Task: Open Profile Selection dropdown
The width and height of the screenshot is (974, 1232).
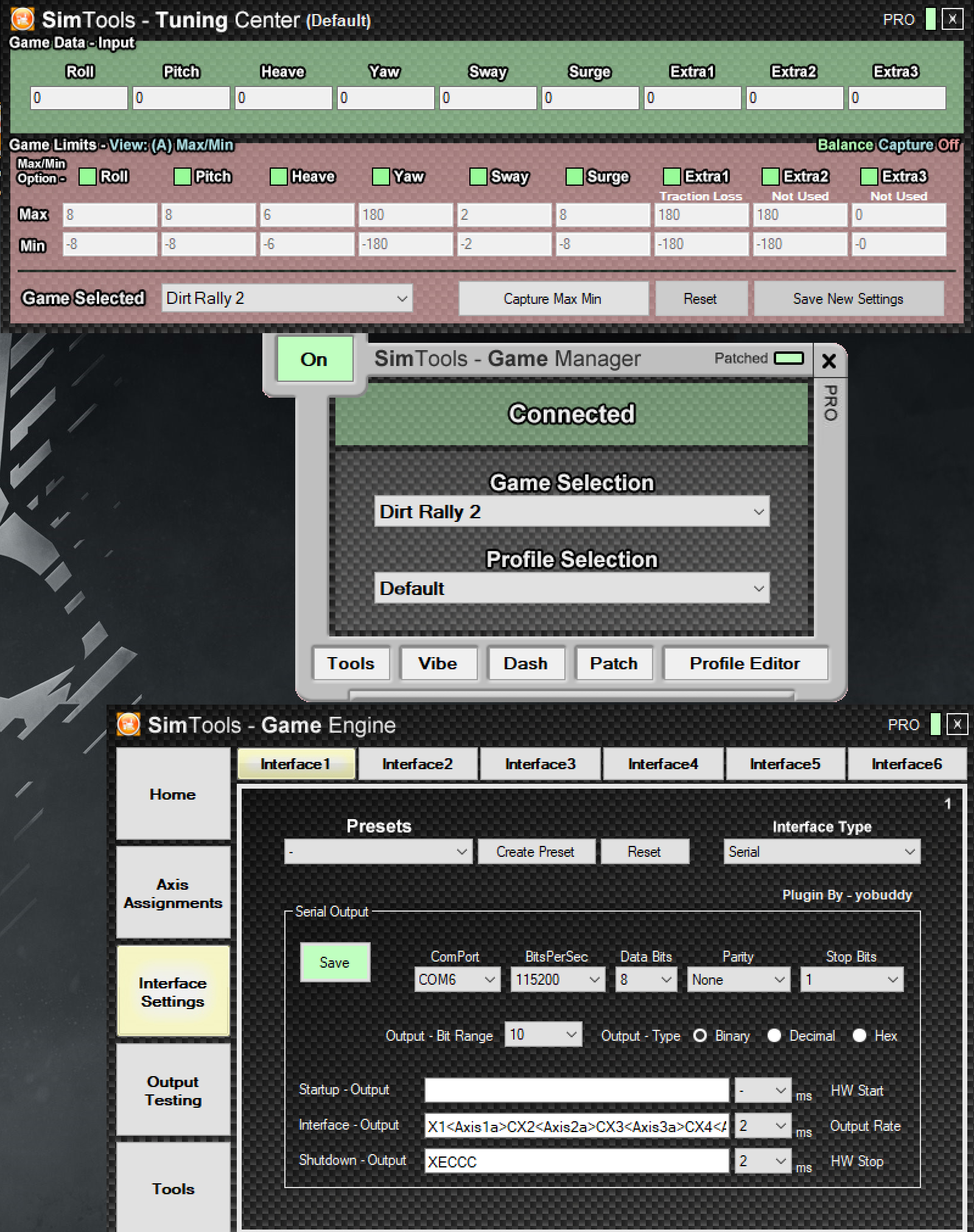Action: point(572,588)
